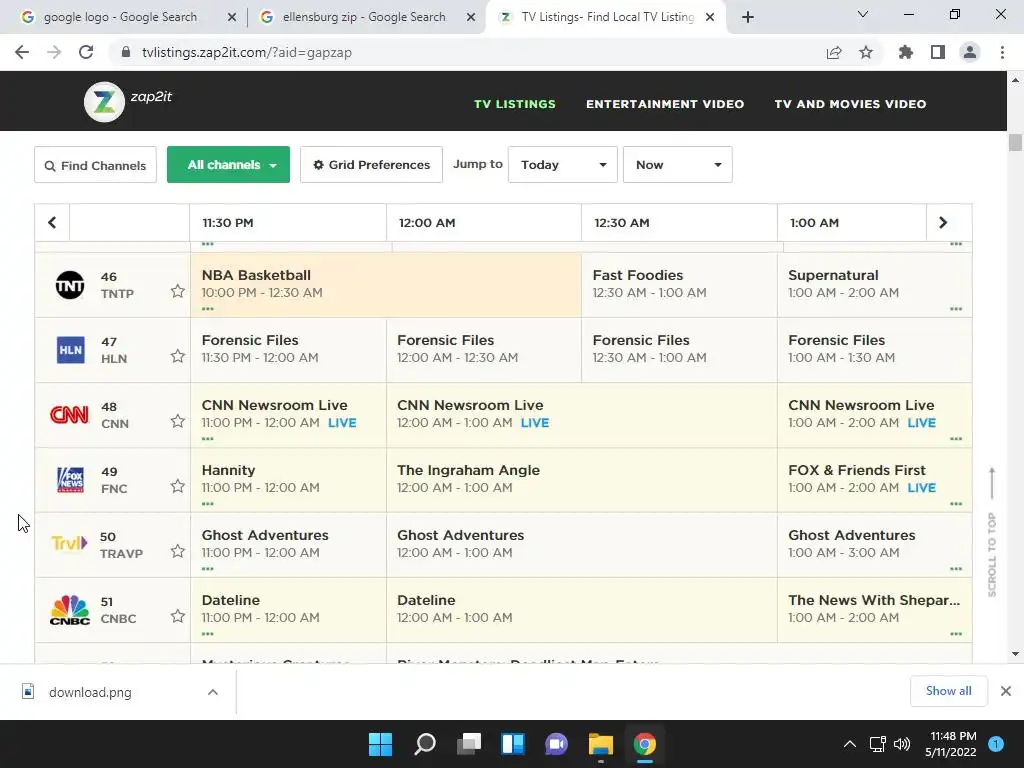The width and height of the screenshot is (1024, 768).
Task: Favorite the FNC channel star
Action: pyautogui.click(x=178, y=486)
